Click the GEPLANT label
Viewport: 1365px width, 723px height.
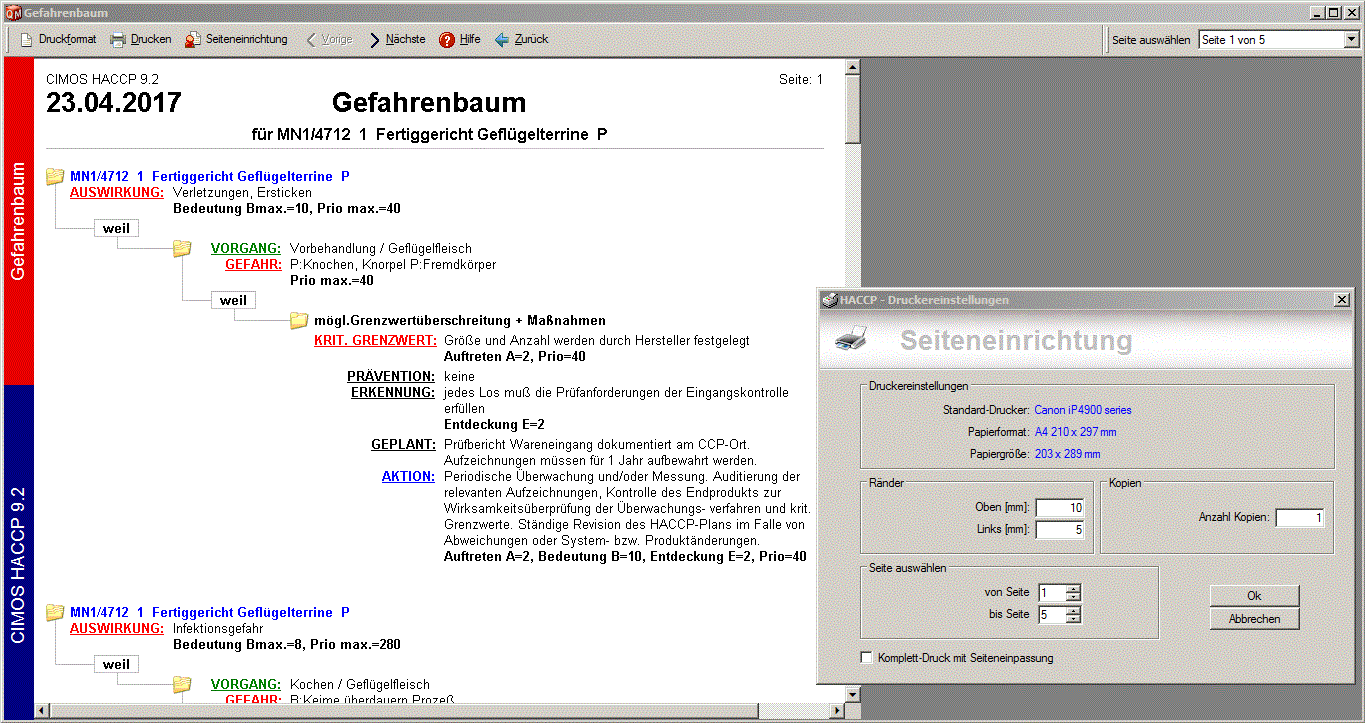point(403,444)
